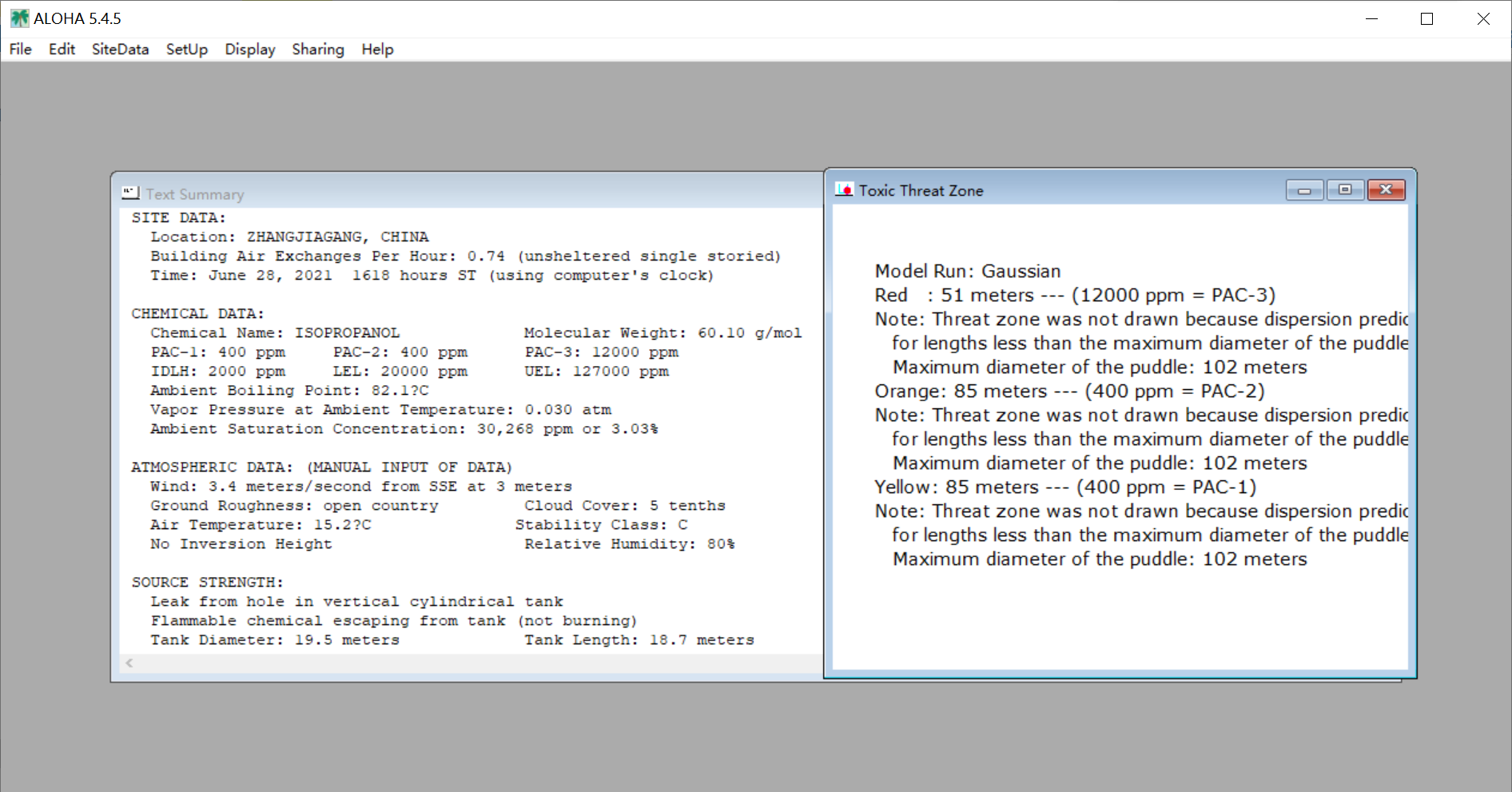
Task: Minimize the Toxic Threat Zone window
Action: click(1305, 190)
